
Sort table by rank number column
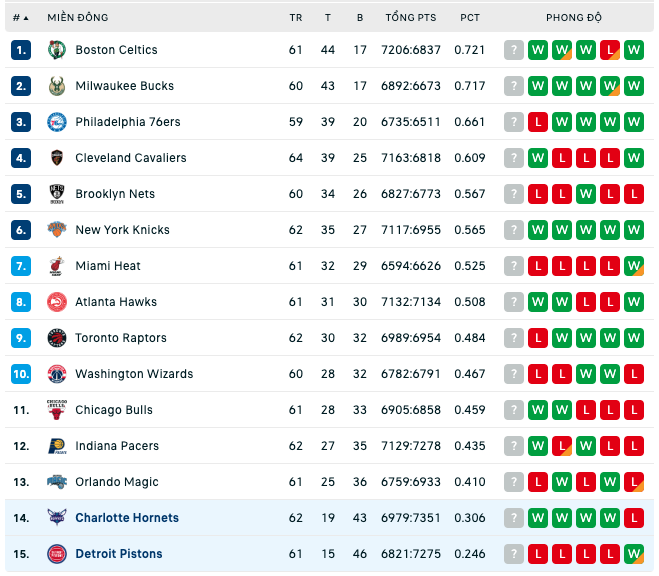(20, 18)
